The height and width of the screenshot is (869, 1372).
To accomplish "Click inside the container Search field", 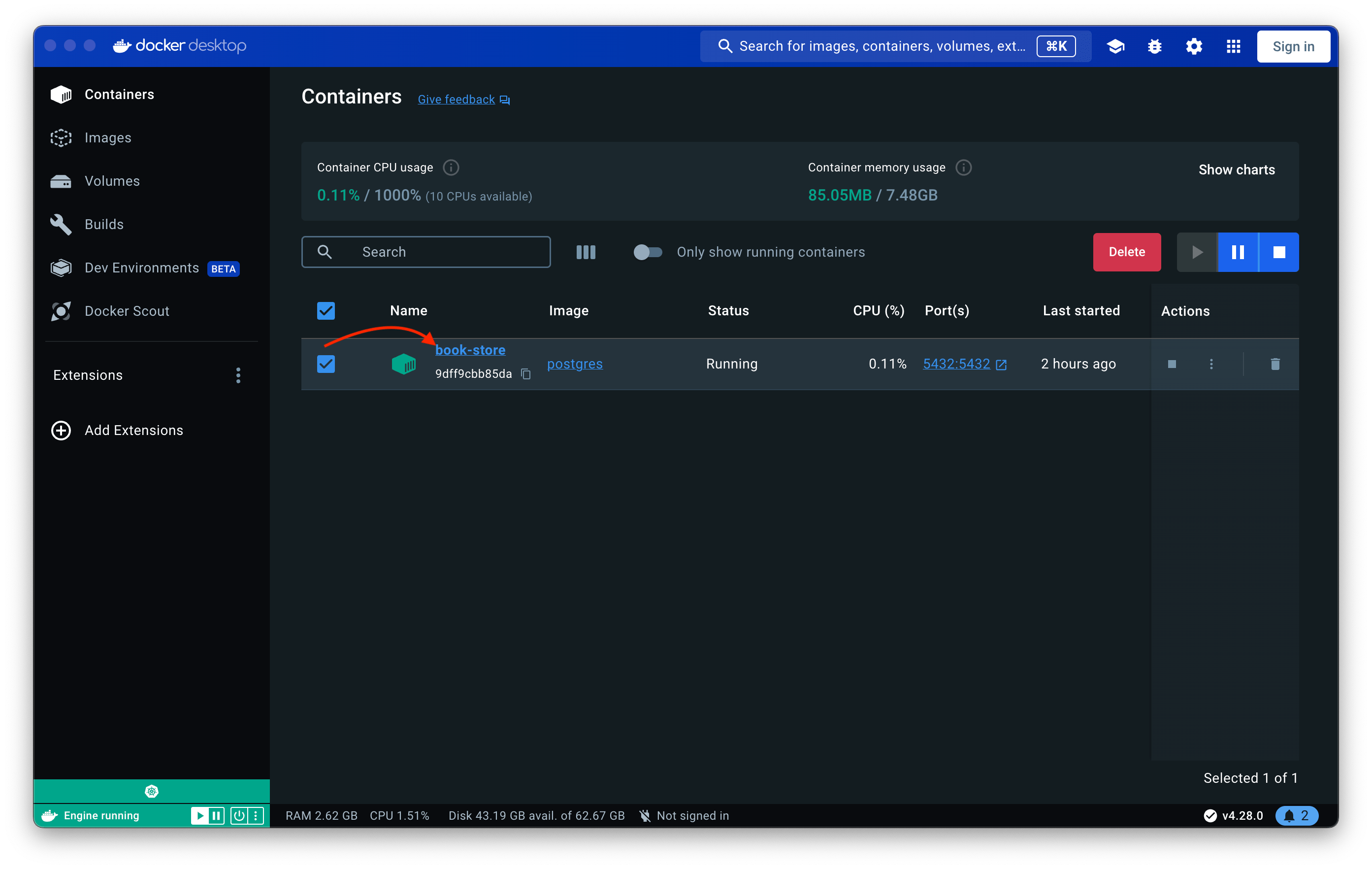I will tap(426, 252).
